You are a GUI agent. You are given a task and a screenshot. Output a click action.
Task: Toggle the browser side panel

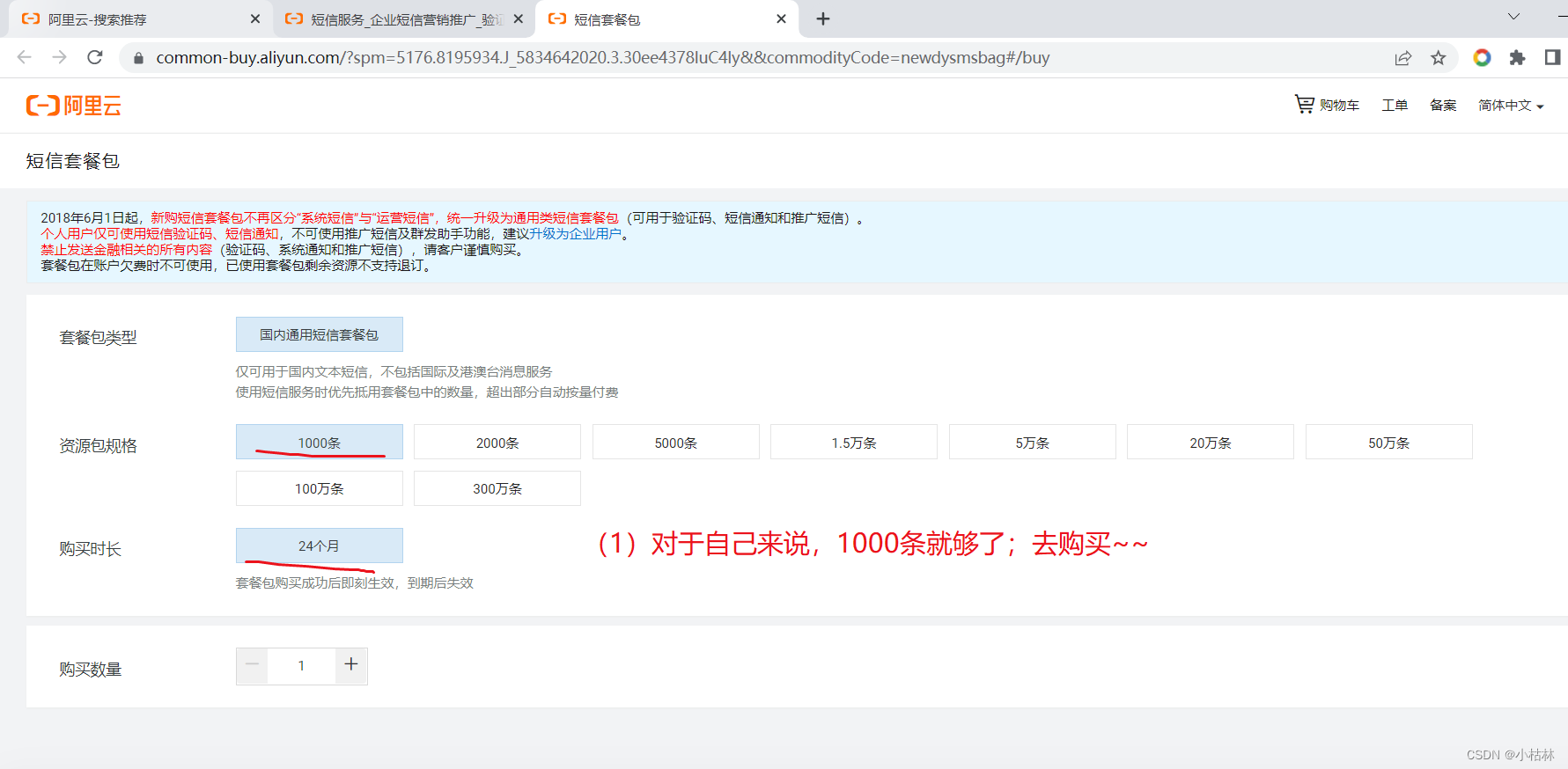pos(1552,57)
